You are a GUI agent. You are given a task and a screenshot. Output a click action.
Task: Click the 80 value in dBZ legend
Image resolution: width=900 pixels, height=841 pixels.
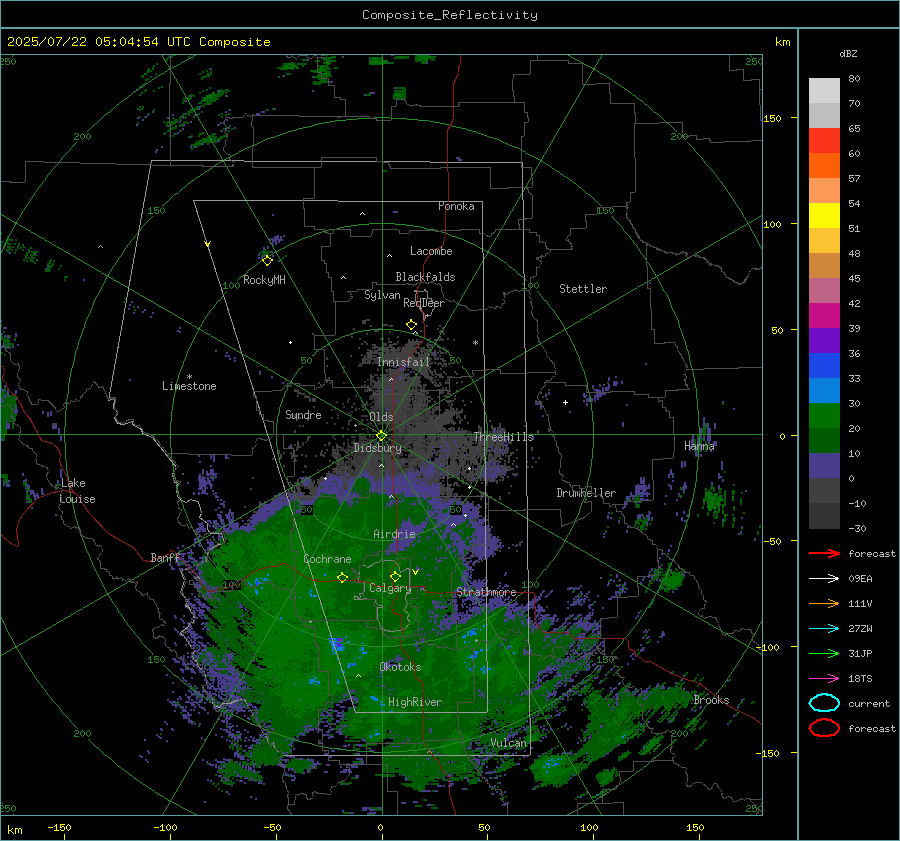coord(854,78)
